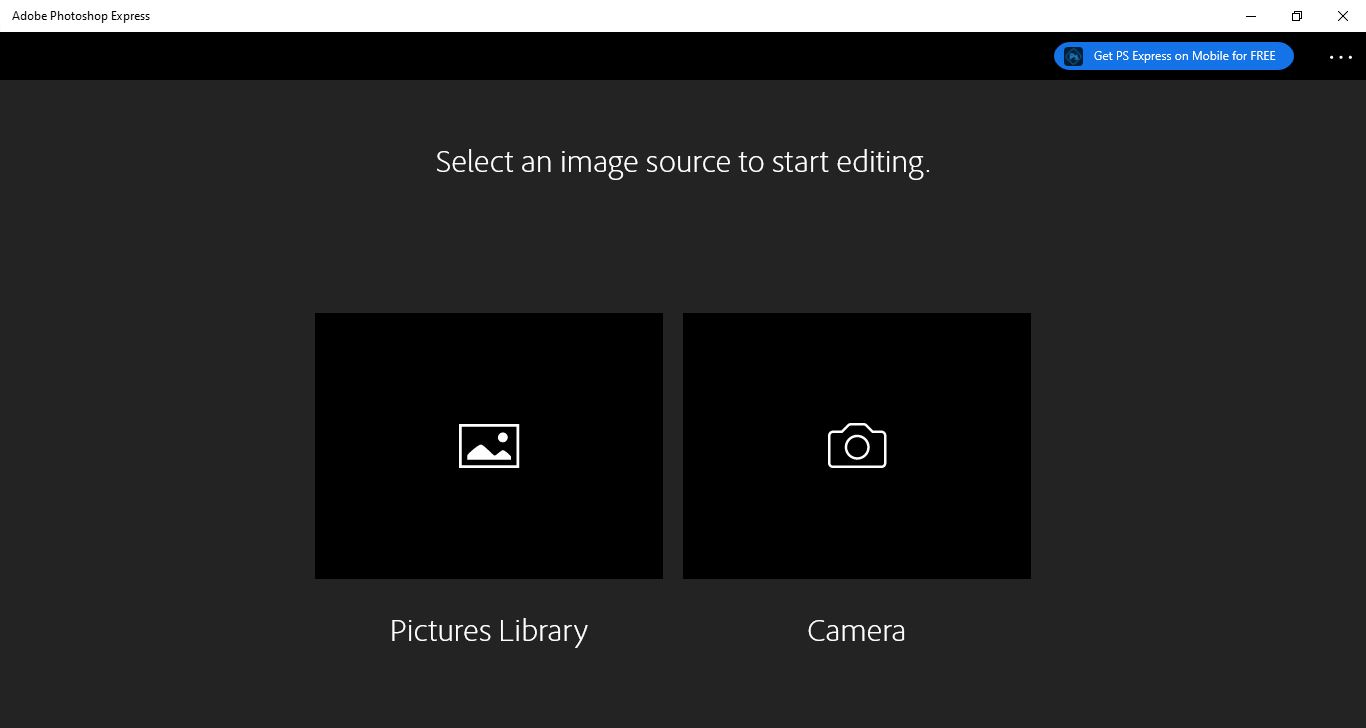The width and height of the screenshot is (1366, 728).
Task: Select the Camera text label
Action: coord(856,631)
